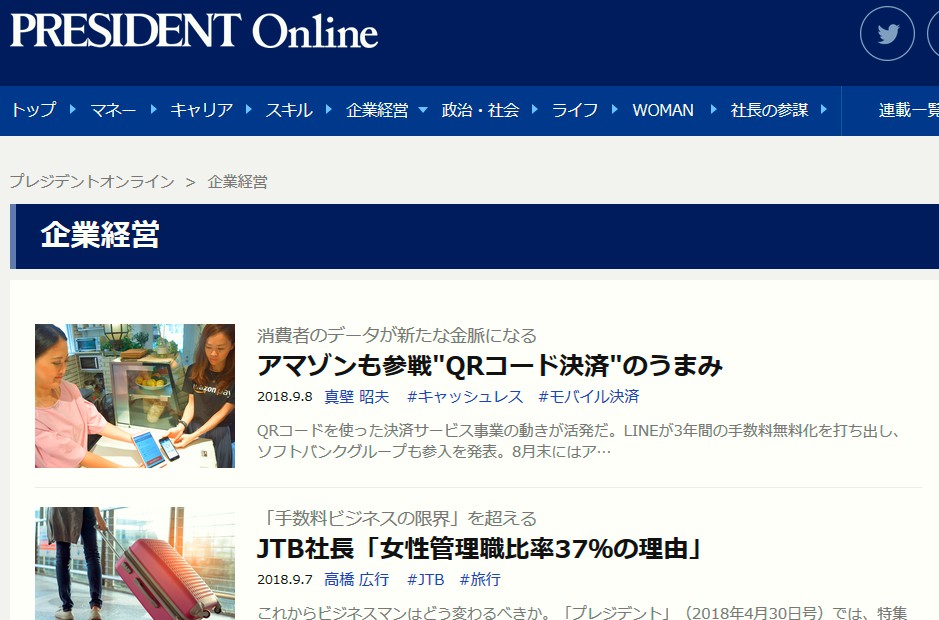Open the WOMAN section

point(662,110)
